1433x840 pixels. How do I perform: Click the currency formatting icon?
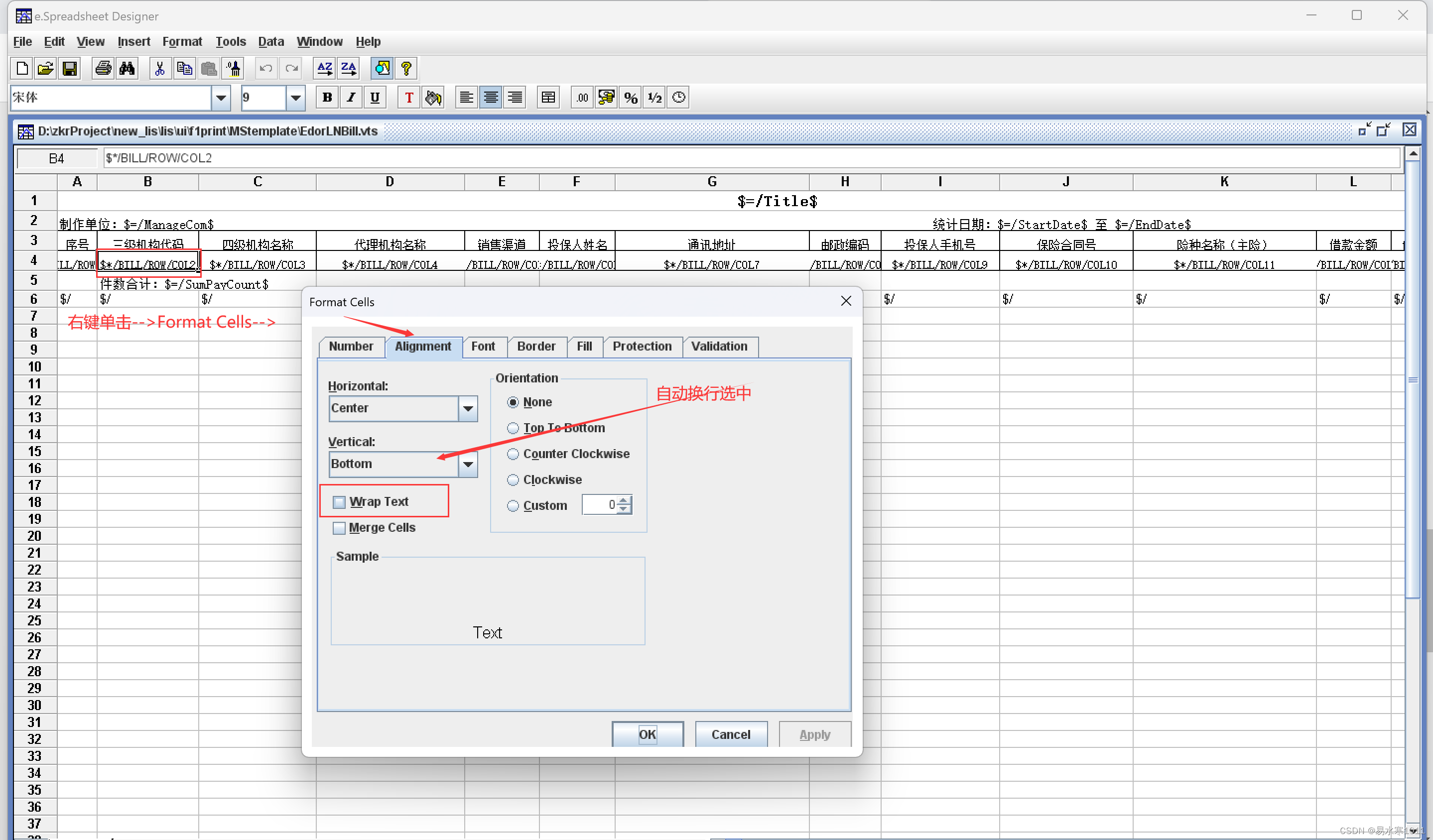(606, 97)
